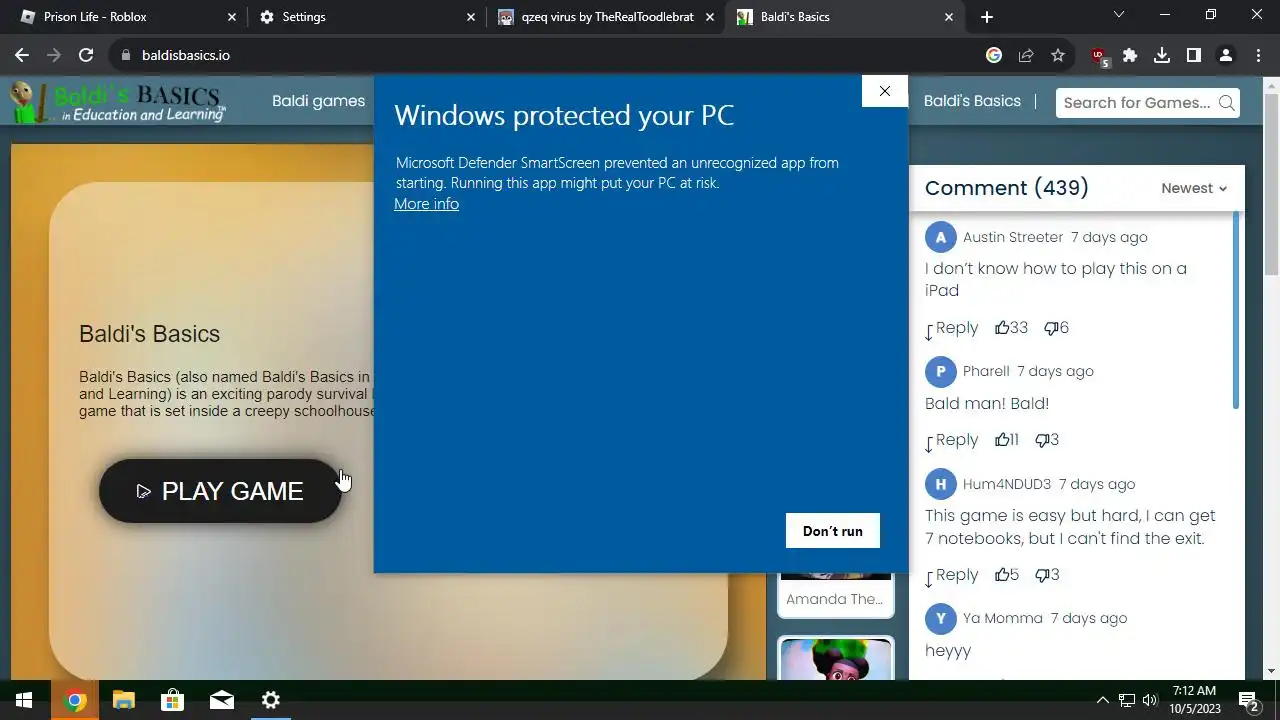
Task: Open the network tray icon
Action: coord(1126,700)
